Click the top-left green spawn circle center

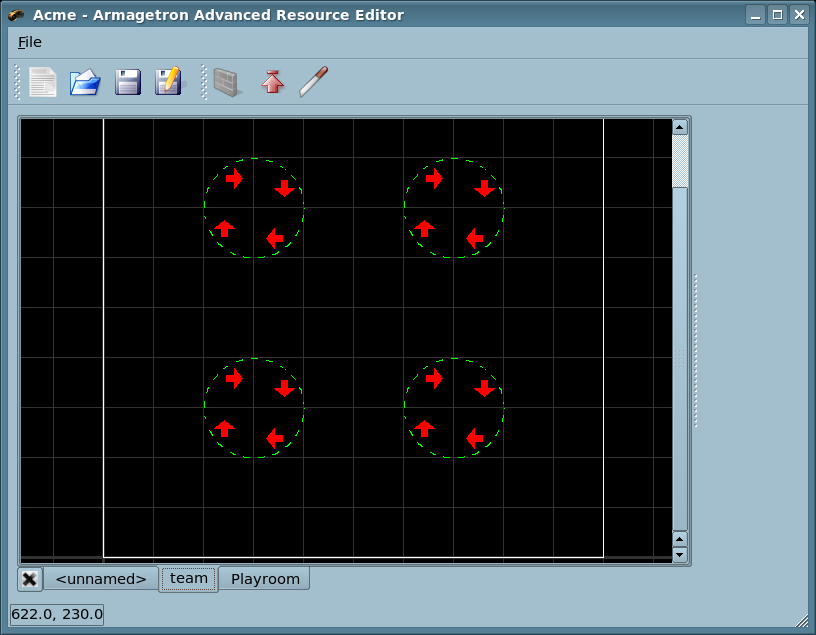[254, 208]
